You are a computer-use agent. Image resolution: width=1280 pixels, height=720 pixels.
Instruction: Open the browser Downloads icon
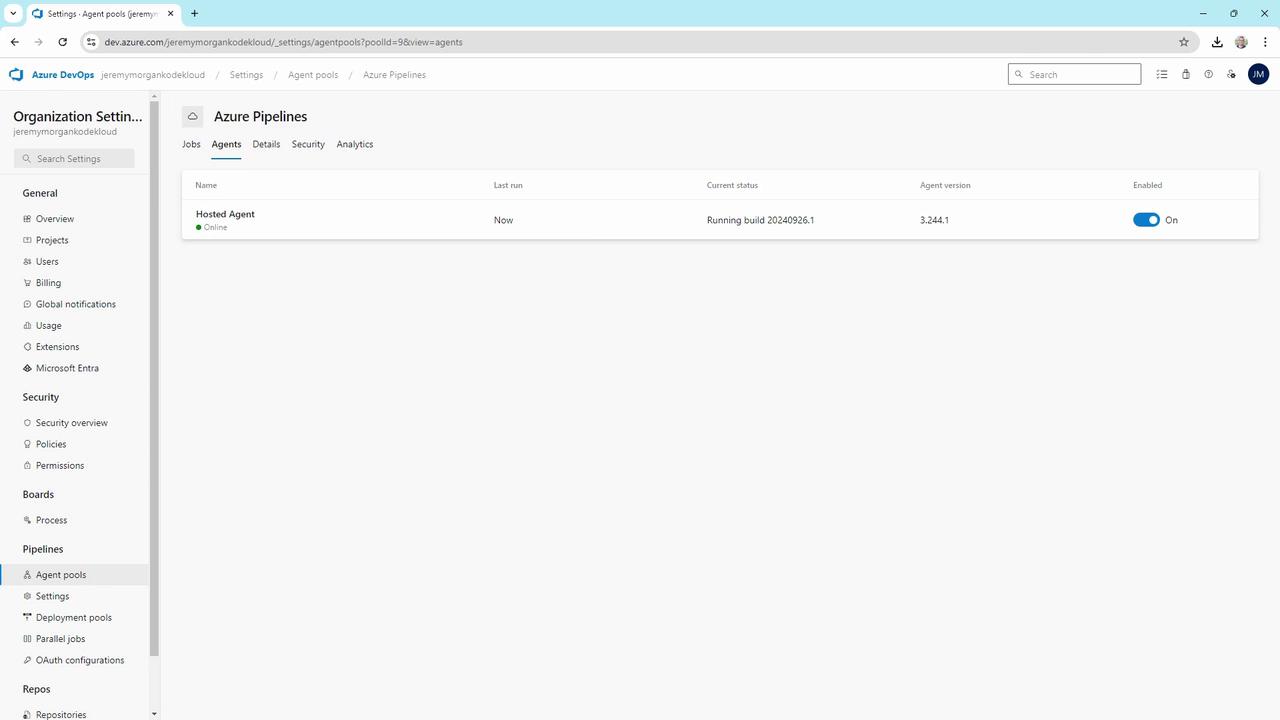pyautogui.click(x=1217, y=42)
